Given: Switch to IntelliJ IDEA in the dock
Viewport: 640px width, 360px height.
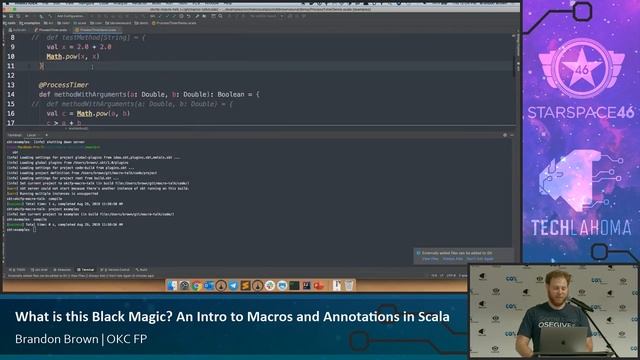Looking at the screenshot, I should click(307, 285).
